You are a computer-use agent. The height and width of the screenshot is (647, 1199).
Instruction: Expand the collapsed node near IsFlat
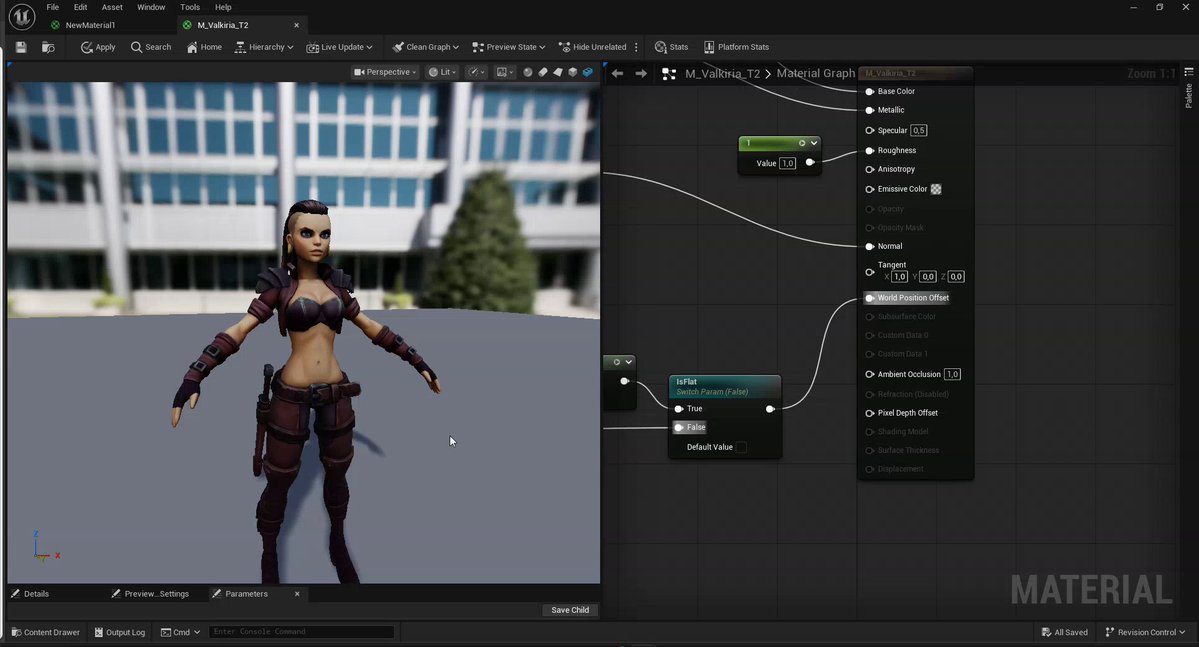[629, 362]
